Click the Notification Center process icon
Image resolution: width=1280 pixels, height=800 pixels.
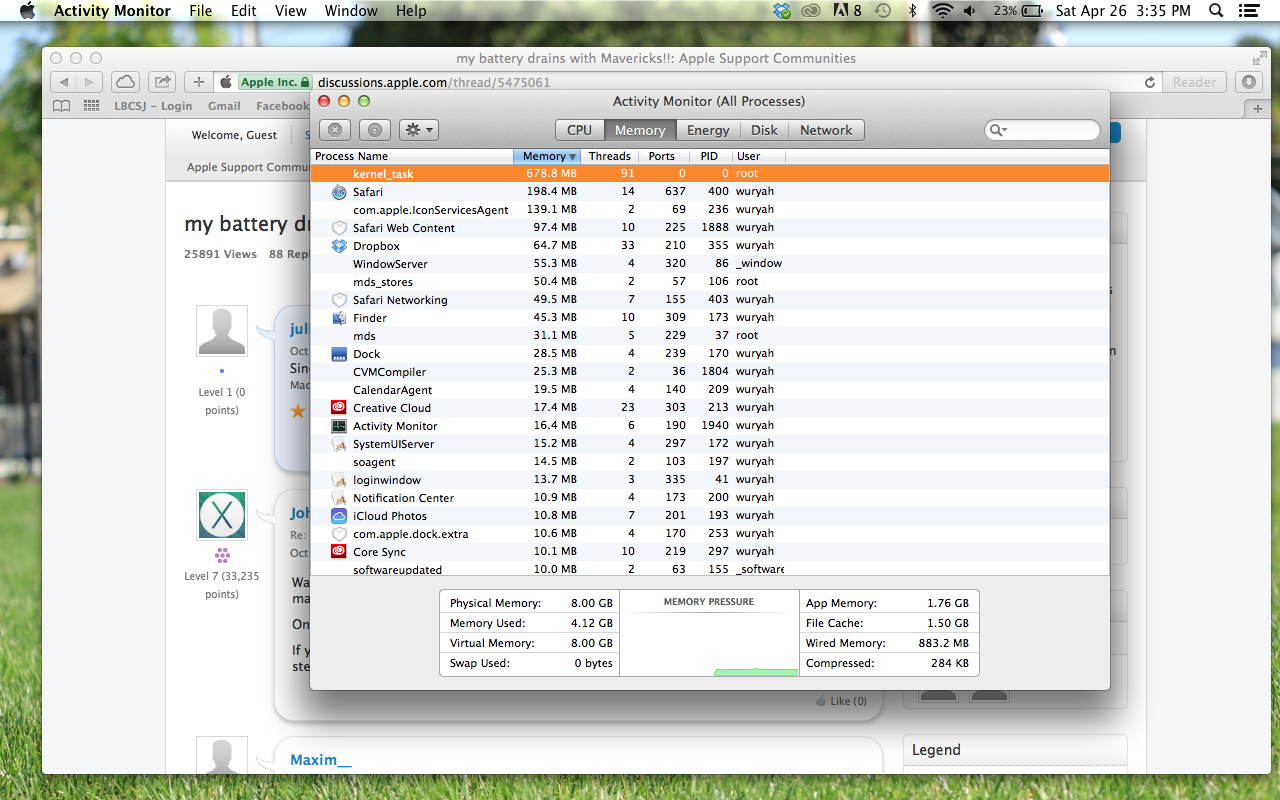click(339, 498)
